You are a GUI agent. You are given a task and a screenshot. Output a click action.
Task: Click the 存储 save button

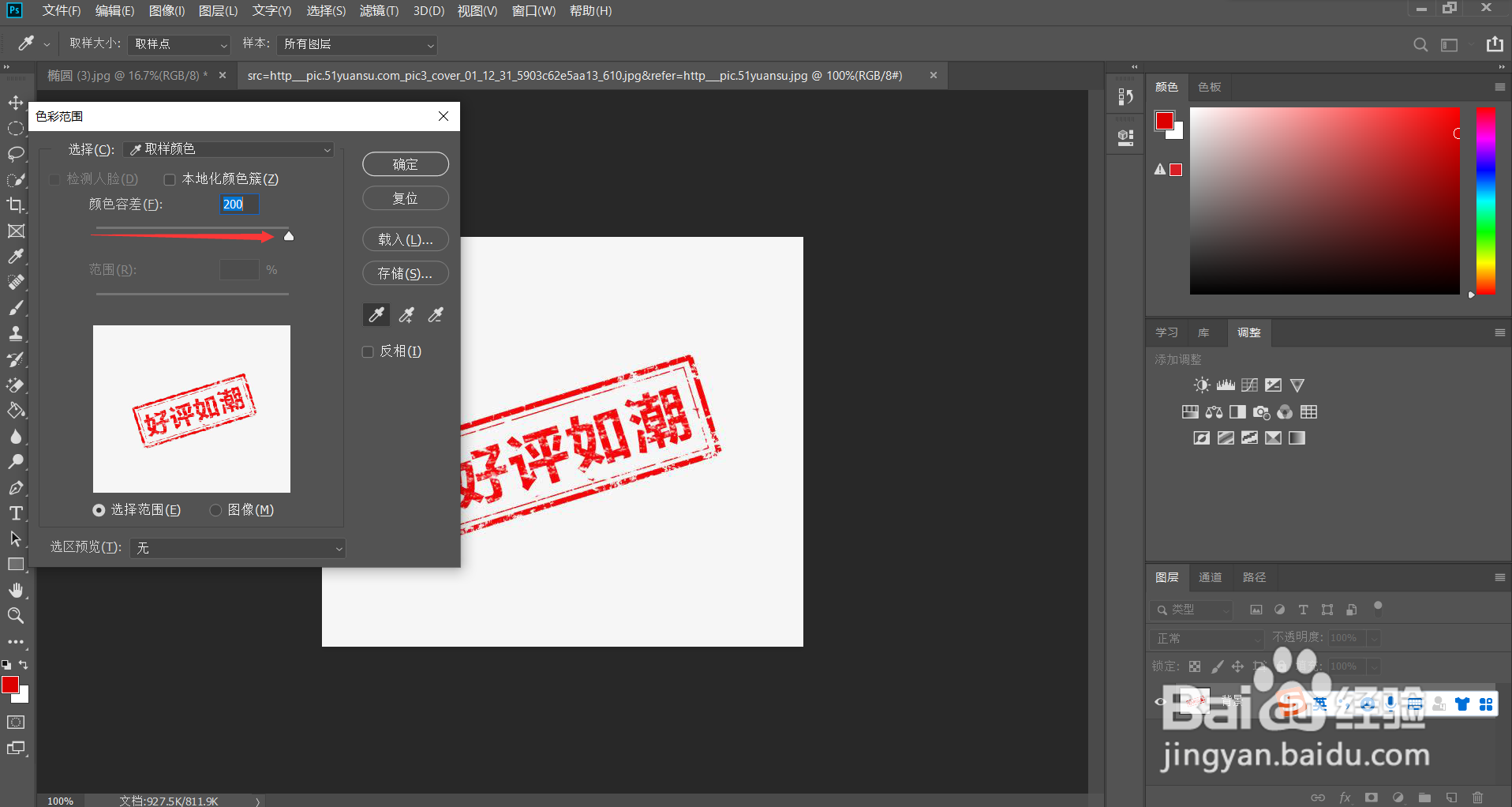(x=406, y=273)
